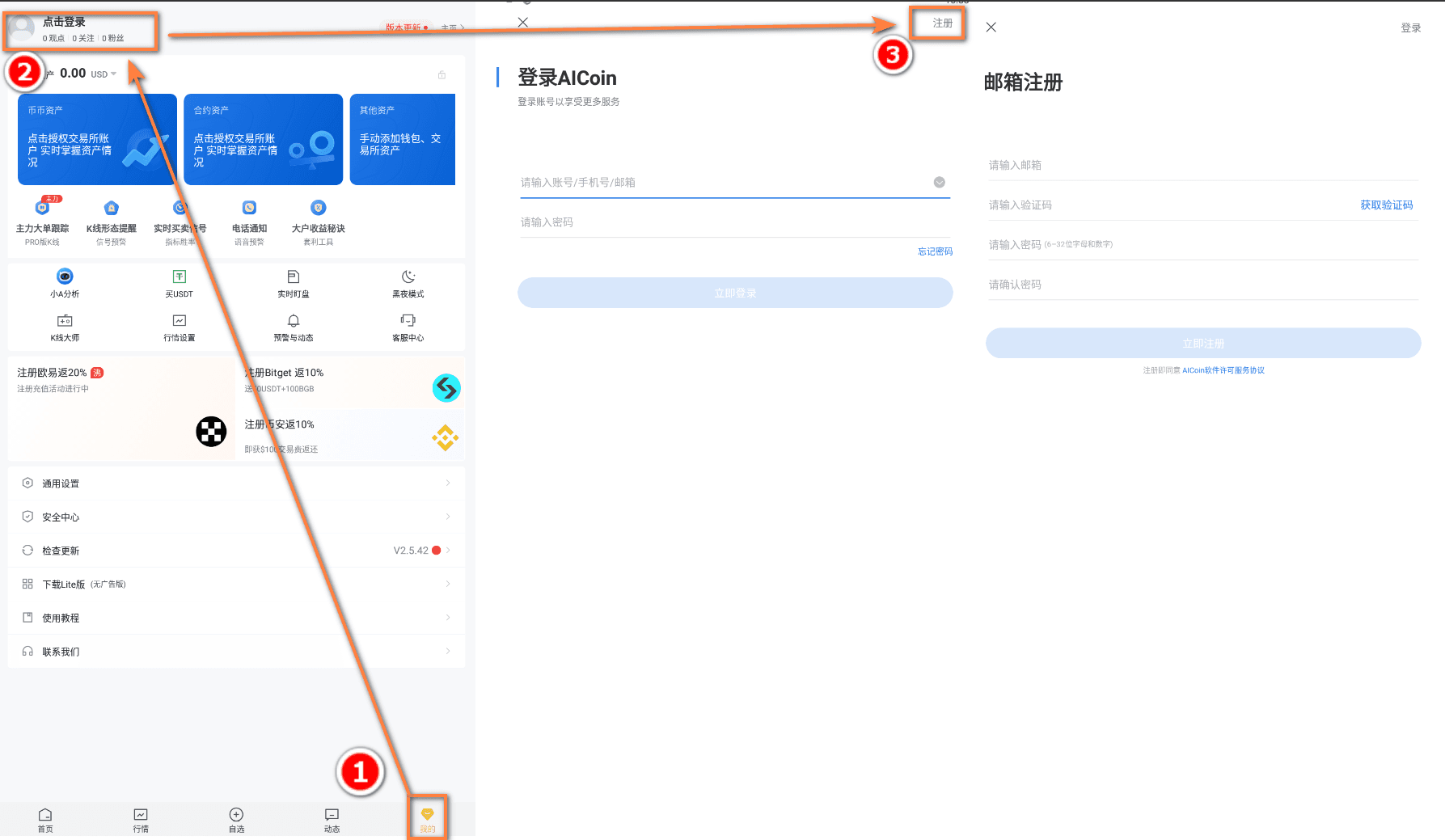
Task: Click 立即登录 button
Action: click(x=735, y=293)
